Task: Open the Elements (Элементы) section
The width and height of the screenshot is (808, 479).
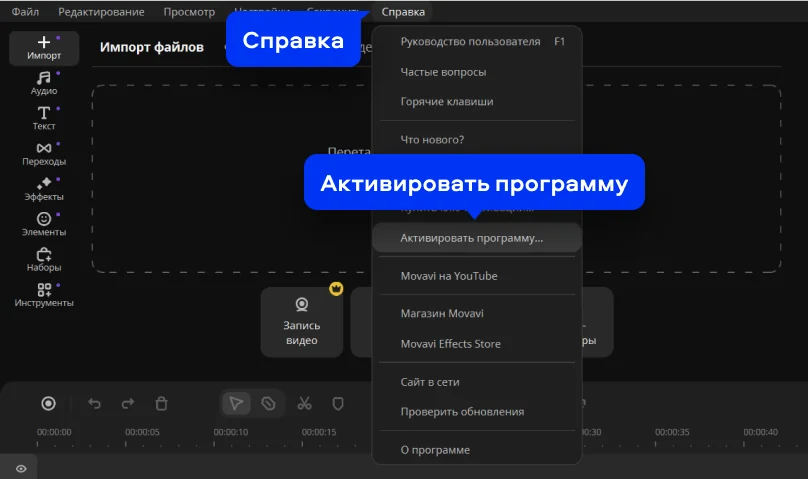Action: click(x=44, y=225)
